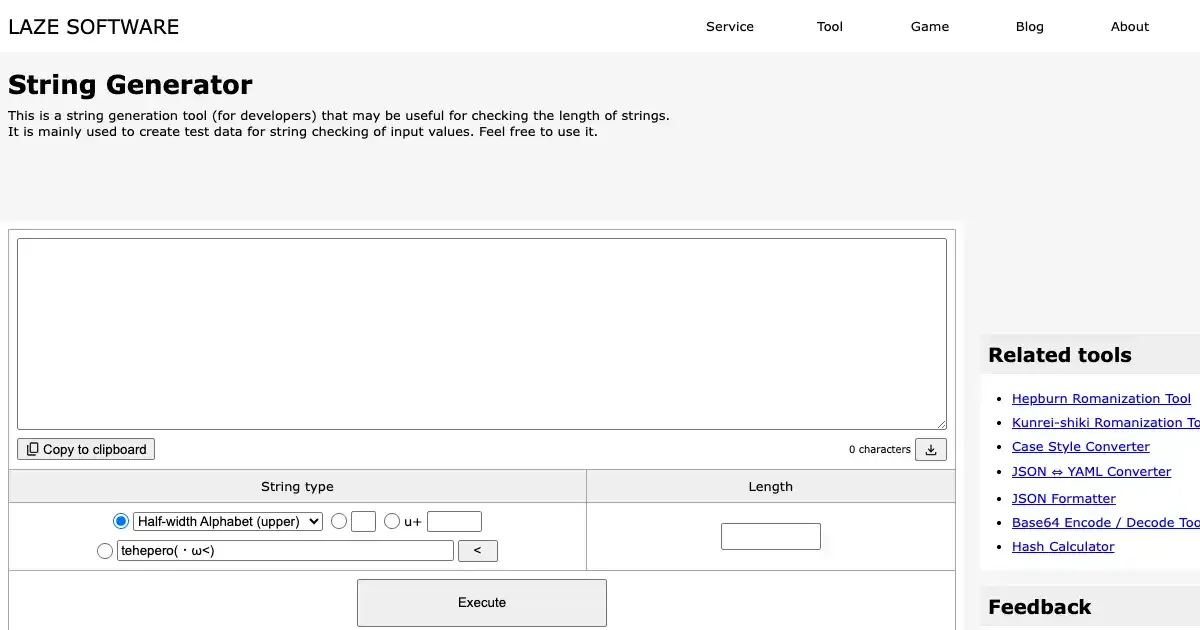
Task: Open the Tool menu in the header
Action: 830,27
